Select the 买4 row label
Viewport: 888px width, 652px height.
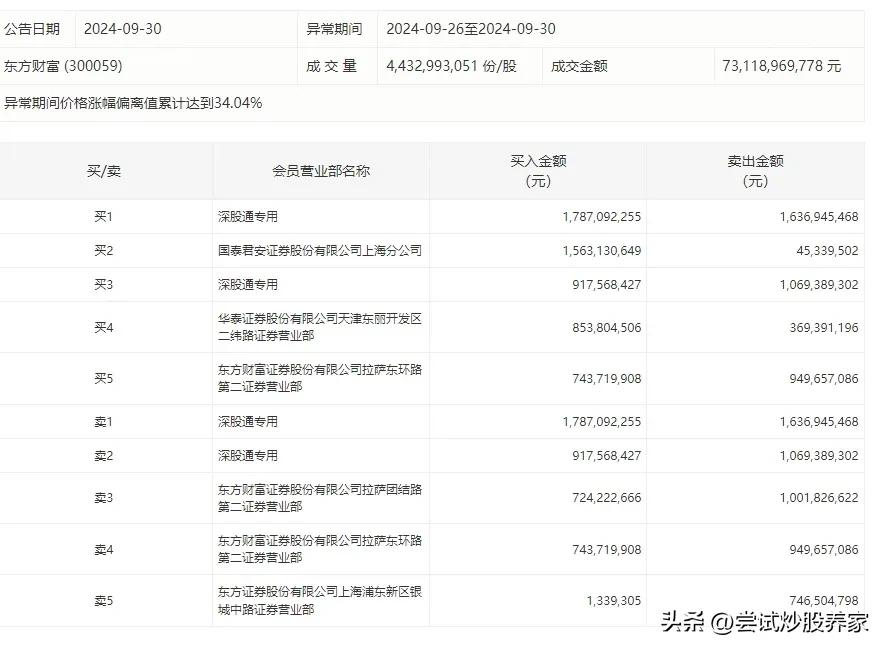[x=104, y=327]
